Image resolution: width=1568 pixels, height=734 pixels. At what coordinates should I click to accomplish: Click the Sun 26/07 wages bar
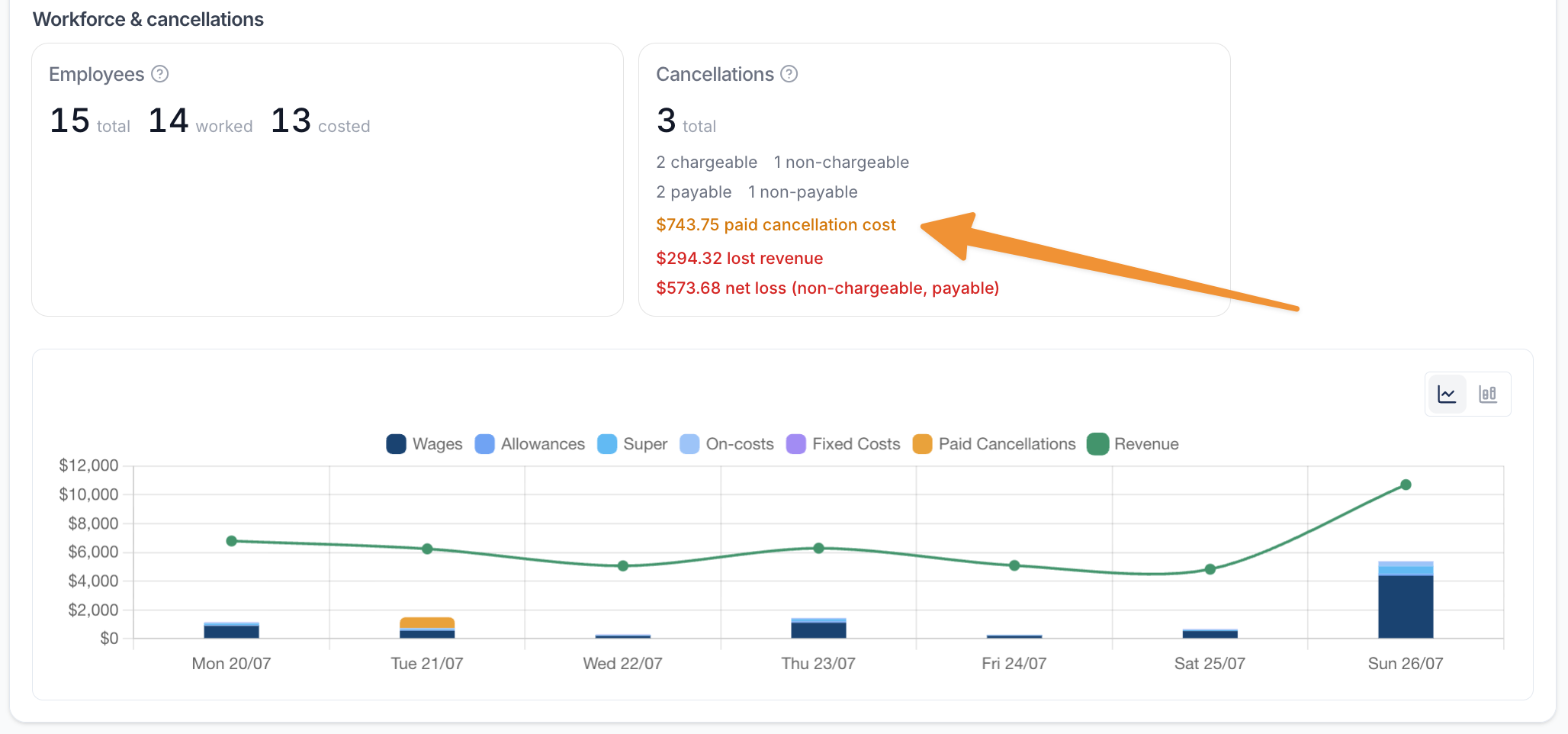[1406, 607]
